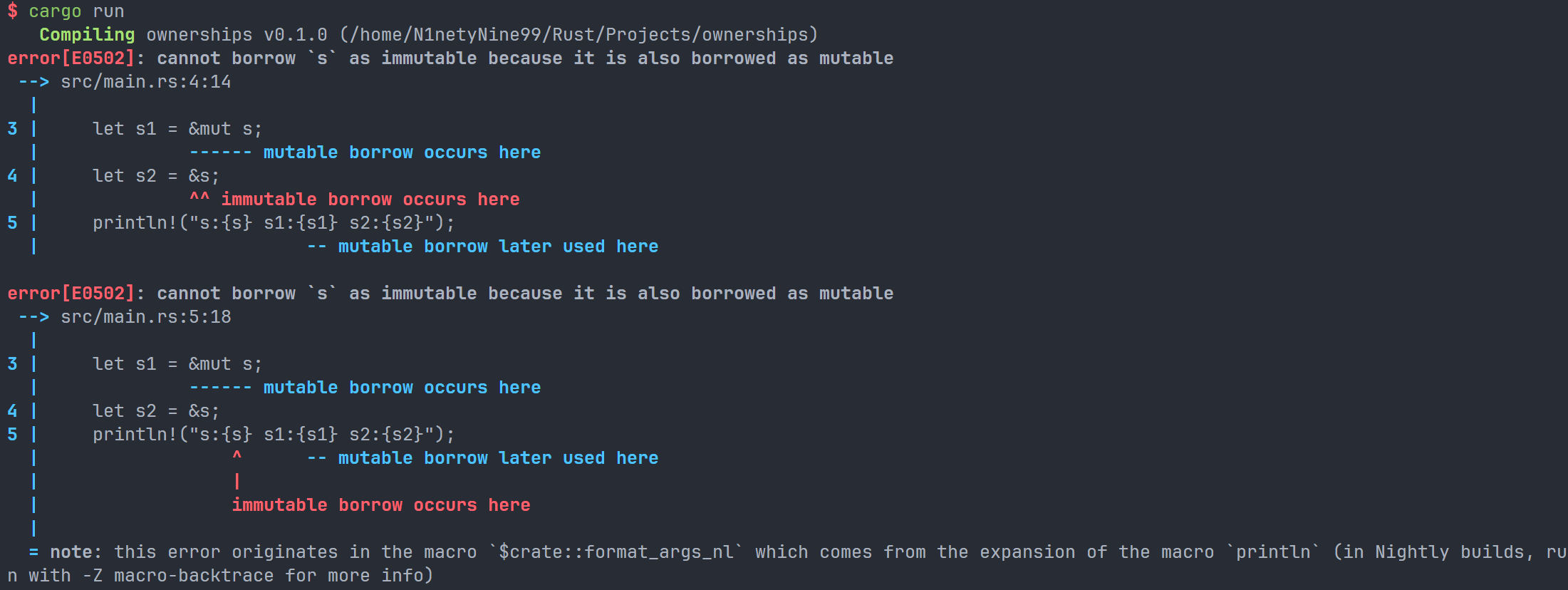The height and width of the screenshot is (590, 1568).
Task: Click the red vertical bar below the caret
Action: tap(237, 482)
